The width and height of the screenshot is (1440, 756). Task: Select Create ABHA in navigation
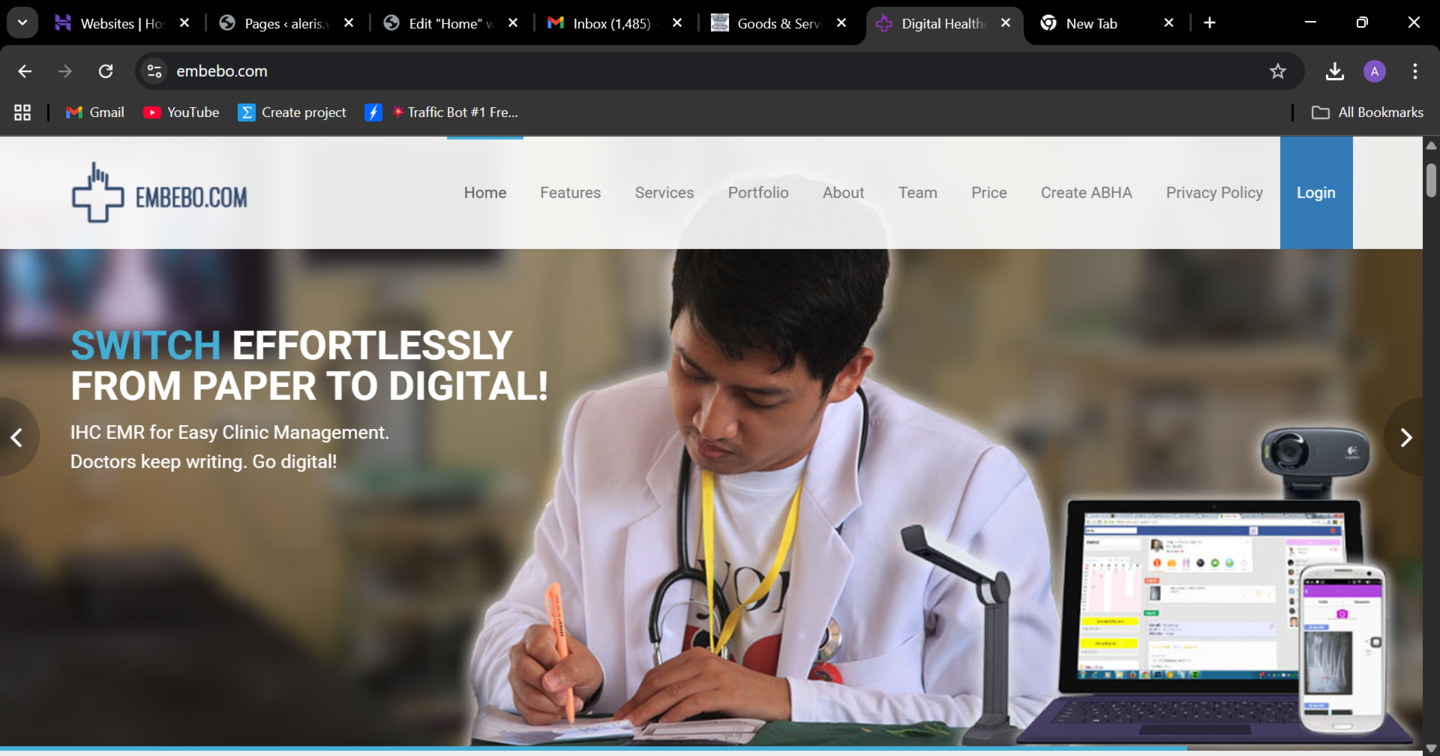coord(1086,193)
